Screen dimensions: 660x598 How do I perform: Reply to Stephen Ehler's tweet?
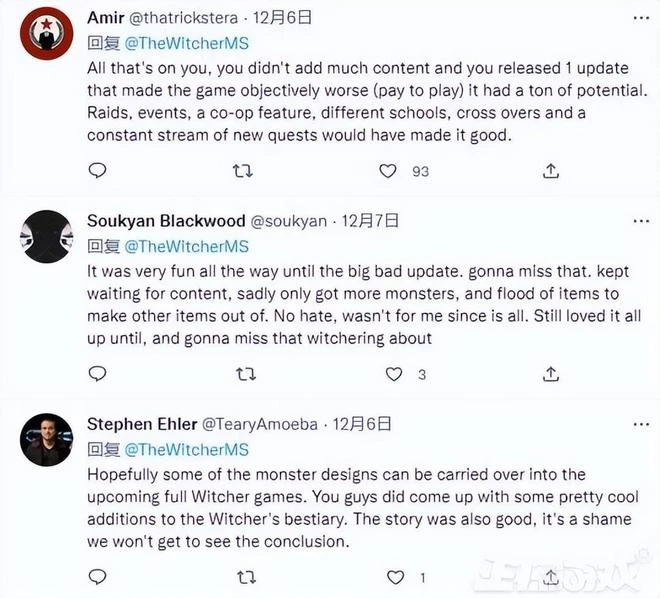pos(97,577)
